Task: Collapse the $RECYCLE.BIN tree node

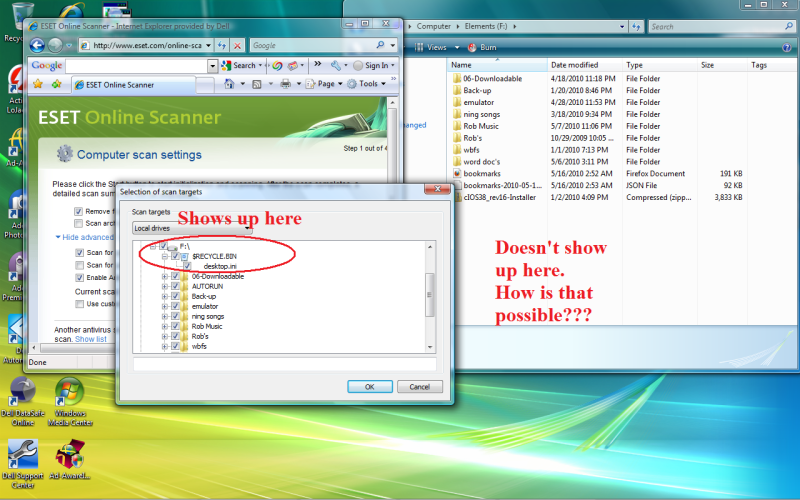Action: 165,256
